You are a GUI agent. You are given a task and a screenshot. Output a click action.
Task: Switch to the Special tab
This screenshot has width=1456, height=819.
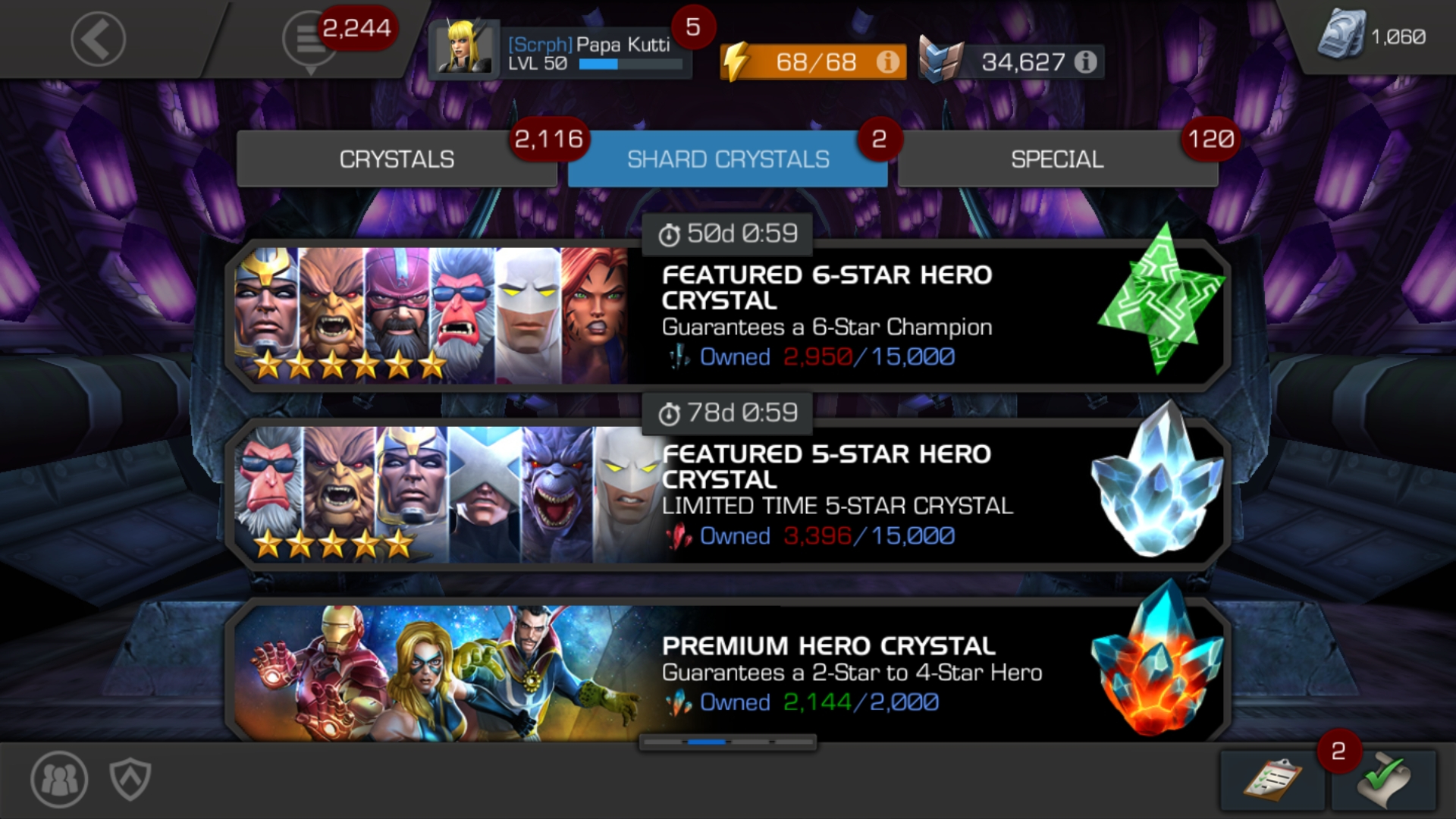click(1058, 158)
